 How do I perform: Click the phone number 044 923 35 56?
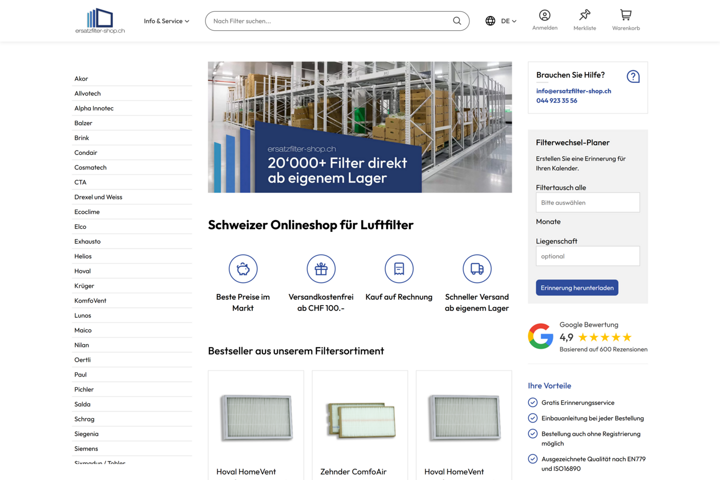[557, 101]
